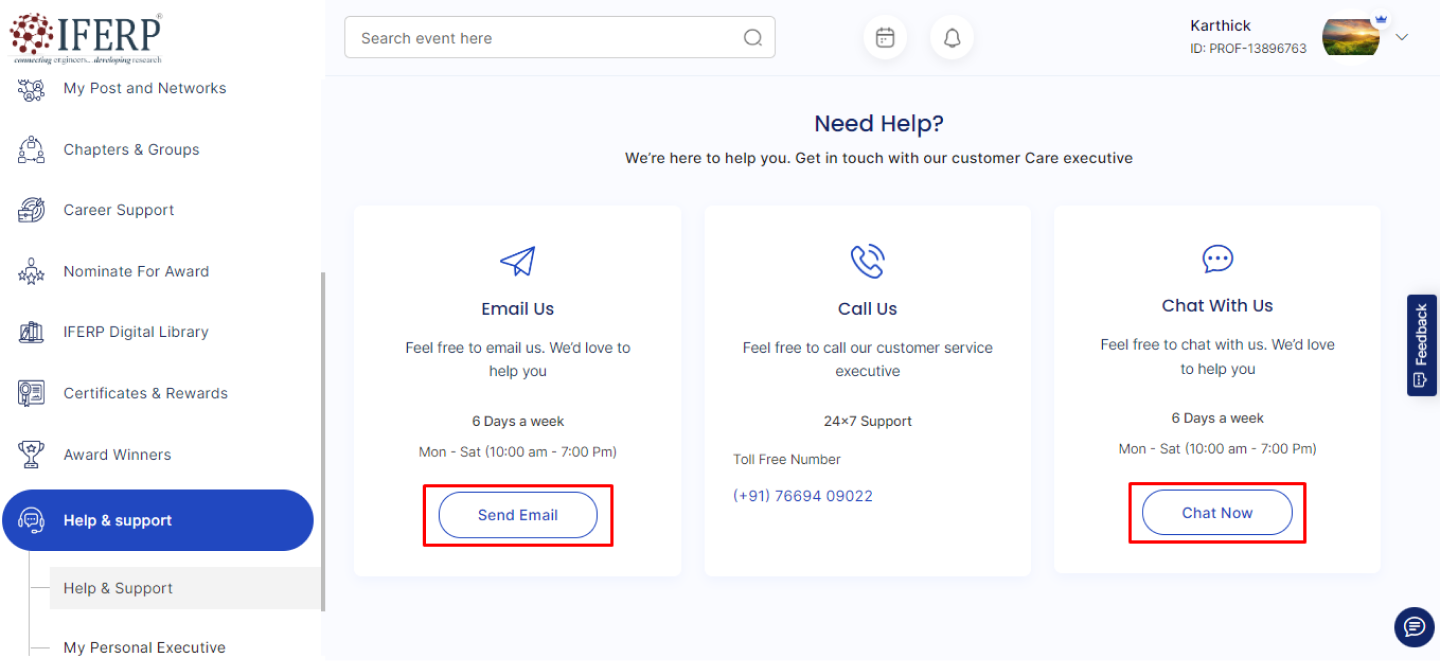Click the Call Us phone icon

point(867,262)
